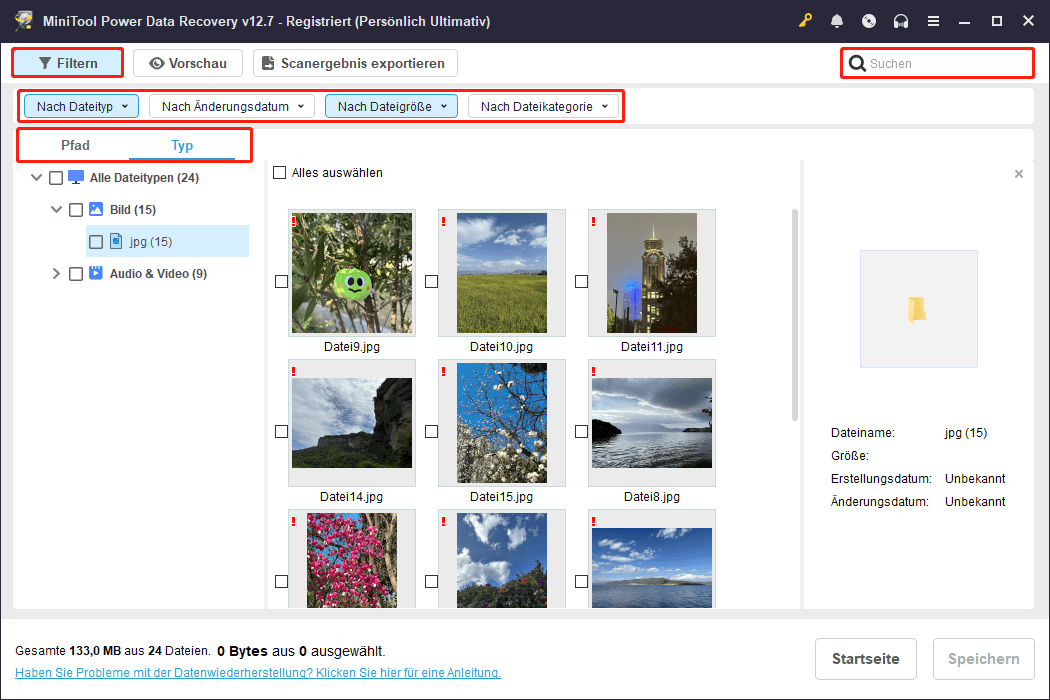The image size is (1050, 700).
Task: Select the Datei11.jpg clock tower thumbnail
Action: (651, 273)
